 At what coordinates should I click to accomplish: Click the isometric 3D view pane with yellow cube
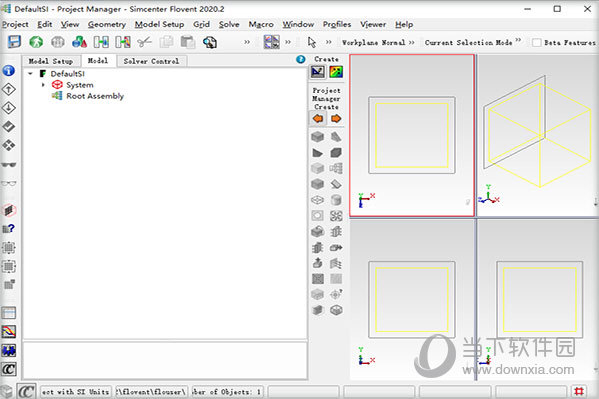[x=537, y=135]
